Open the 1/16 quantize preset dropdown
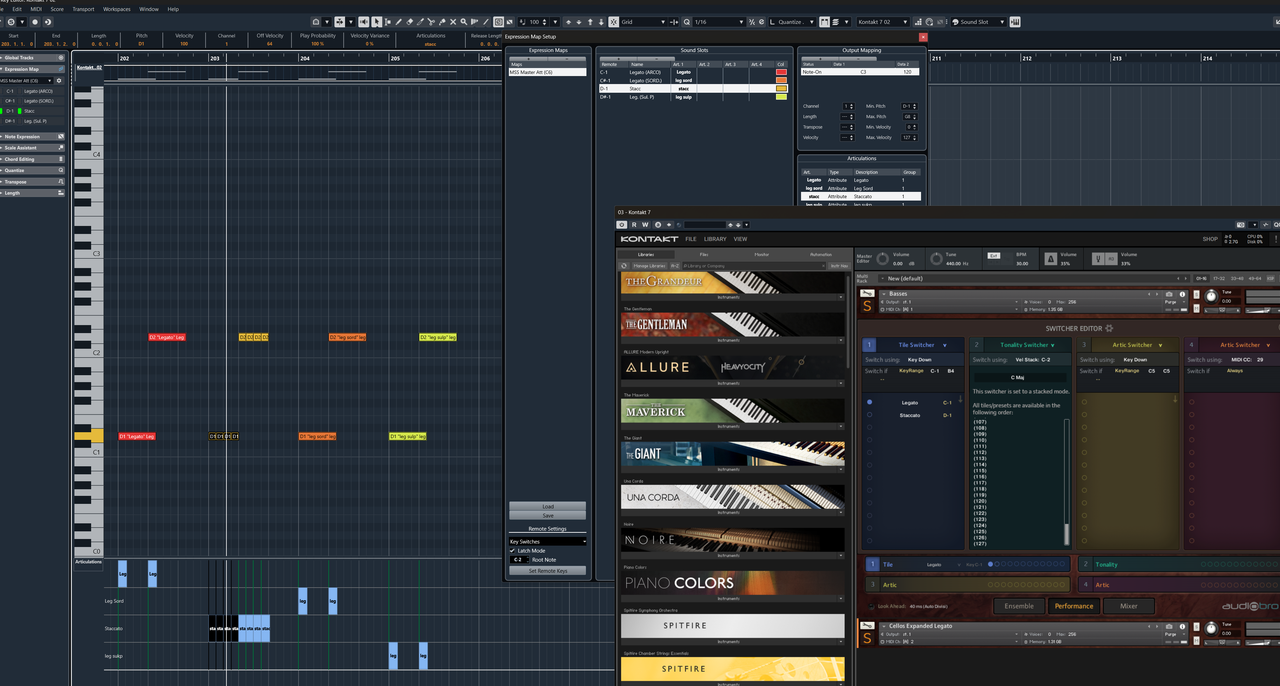 [x=718, y=21]
